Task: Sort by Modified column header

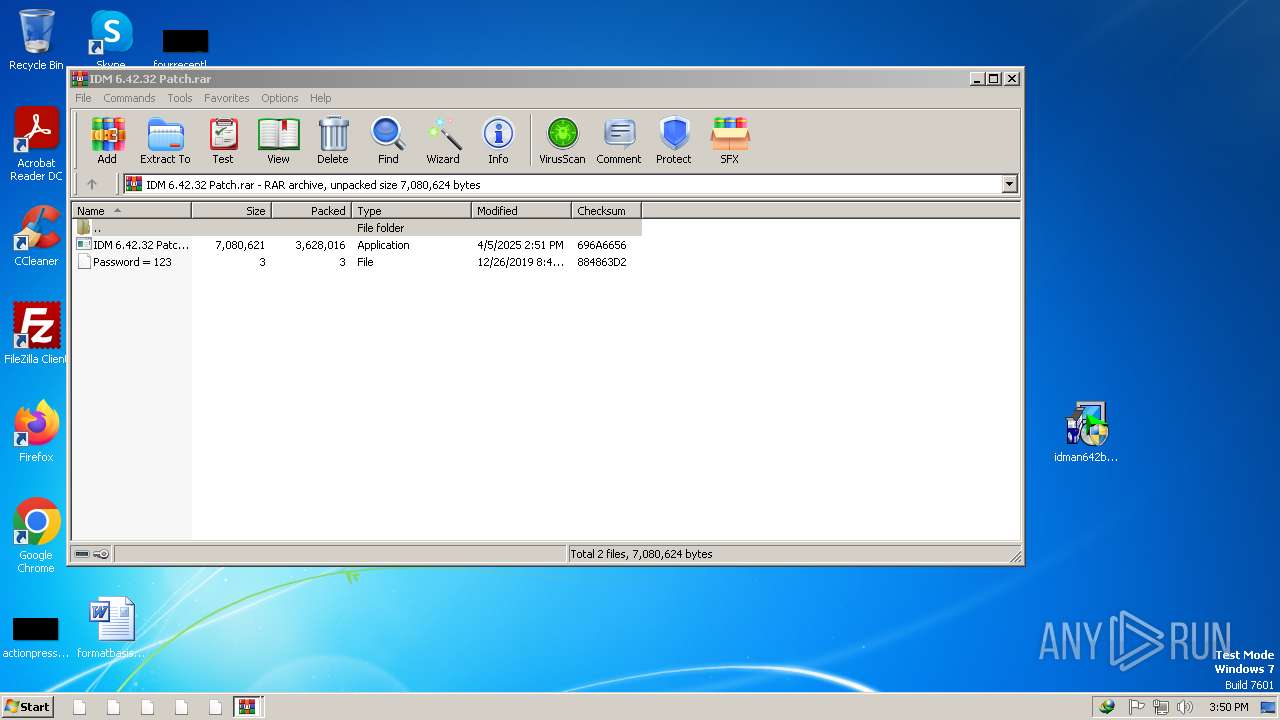Action: pos(521,211)
